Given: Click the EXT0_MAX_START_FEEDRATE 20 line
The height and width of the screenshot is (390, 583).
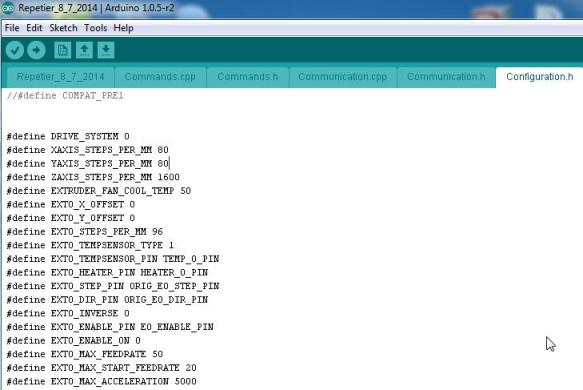Looking at the screenshot, I should (102, 368).
